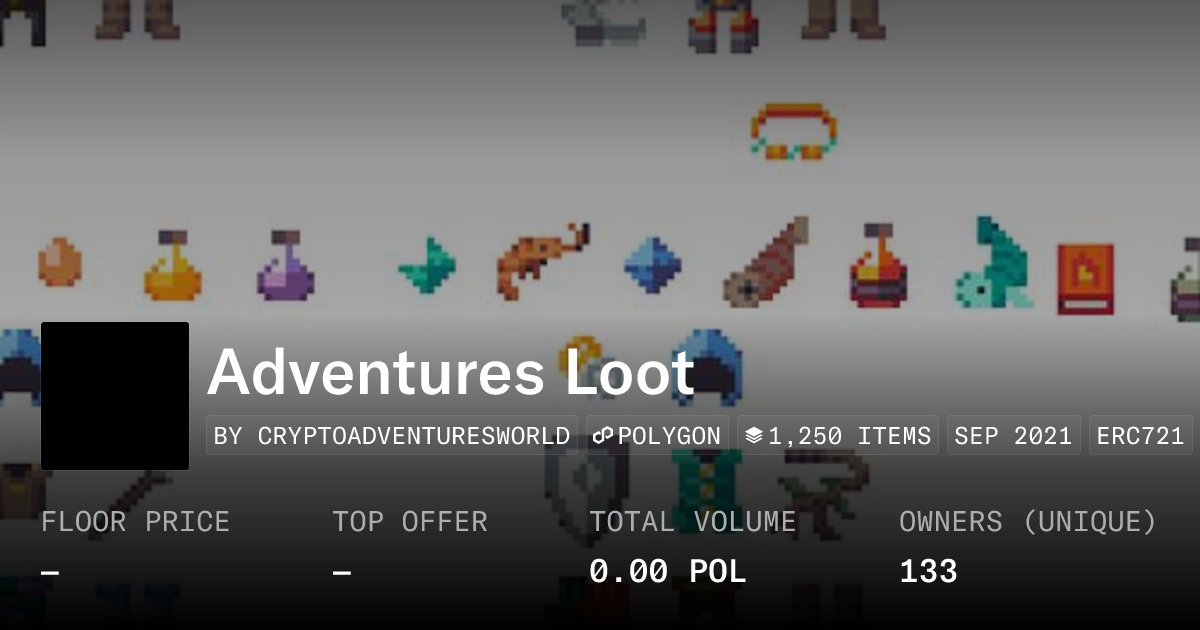Viewport: 1200px width, 630px height.
Task: Click the orange potion flask icon
Action: tap(172, 265)
